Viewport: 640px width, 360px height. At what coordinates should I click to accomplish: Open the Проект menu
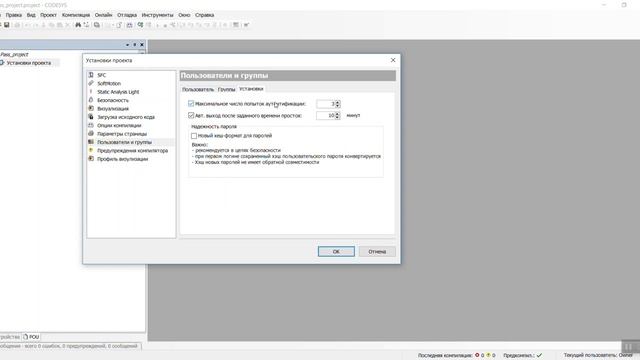coord(48,15)
